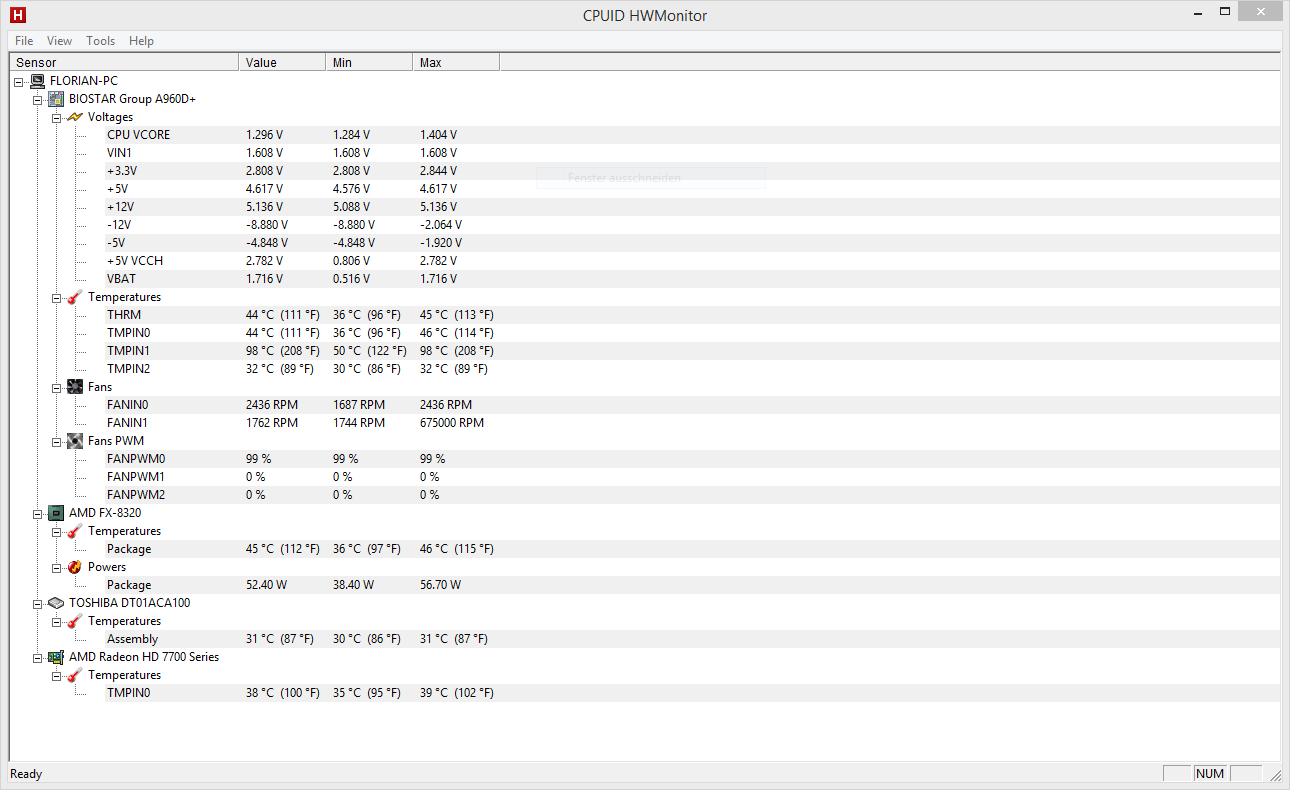The height and width of the screenshot is (790, 1290).
Task: Collapse the Powers branch
Action: (x=57, y=568)
